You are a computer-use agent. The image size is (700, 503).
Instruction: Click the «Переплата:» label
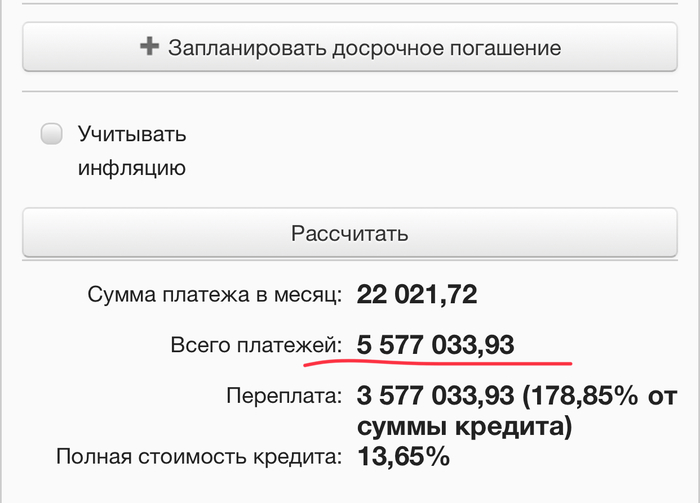tap(284, 396)
